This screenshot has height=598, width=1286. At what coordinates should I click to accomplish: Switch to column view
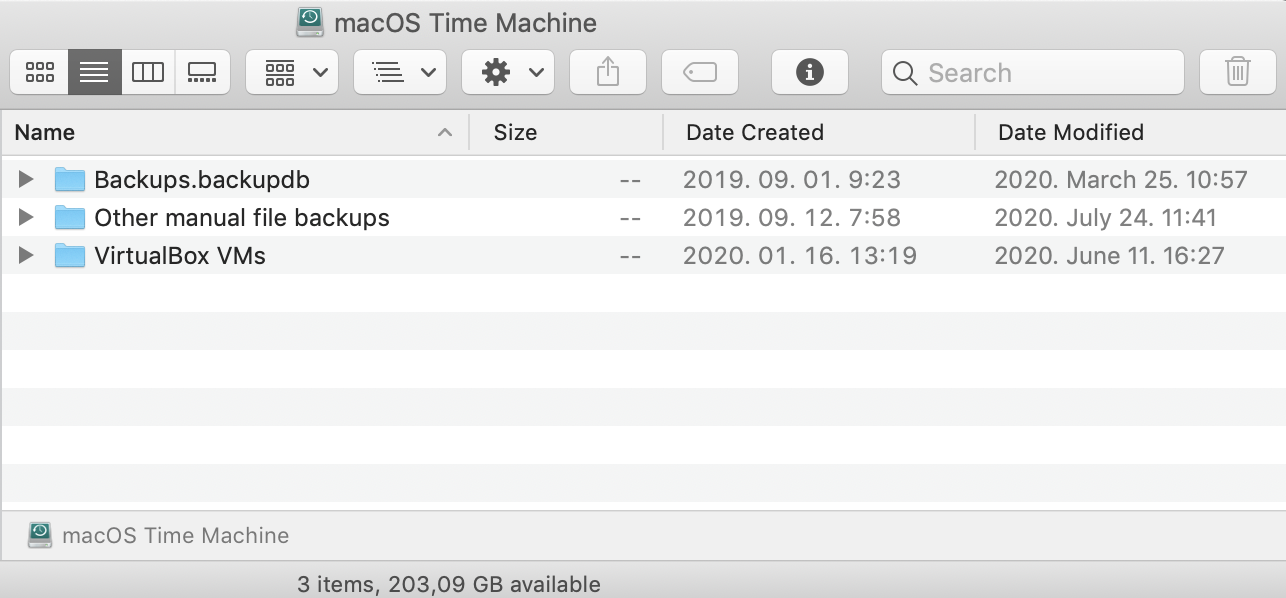[148, 72]
